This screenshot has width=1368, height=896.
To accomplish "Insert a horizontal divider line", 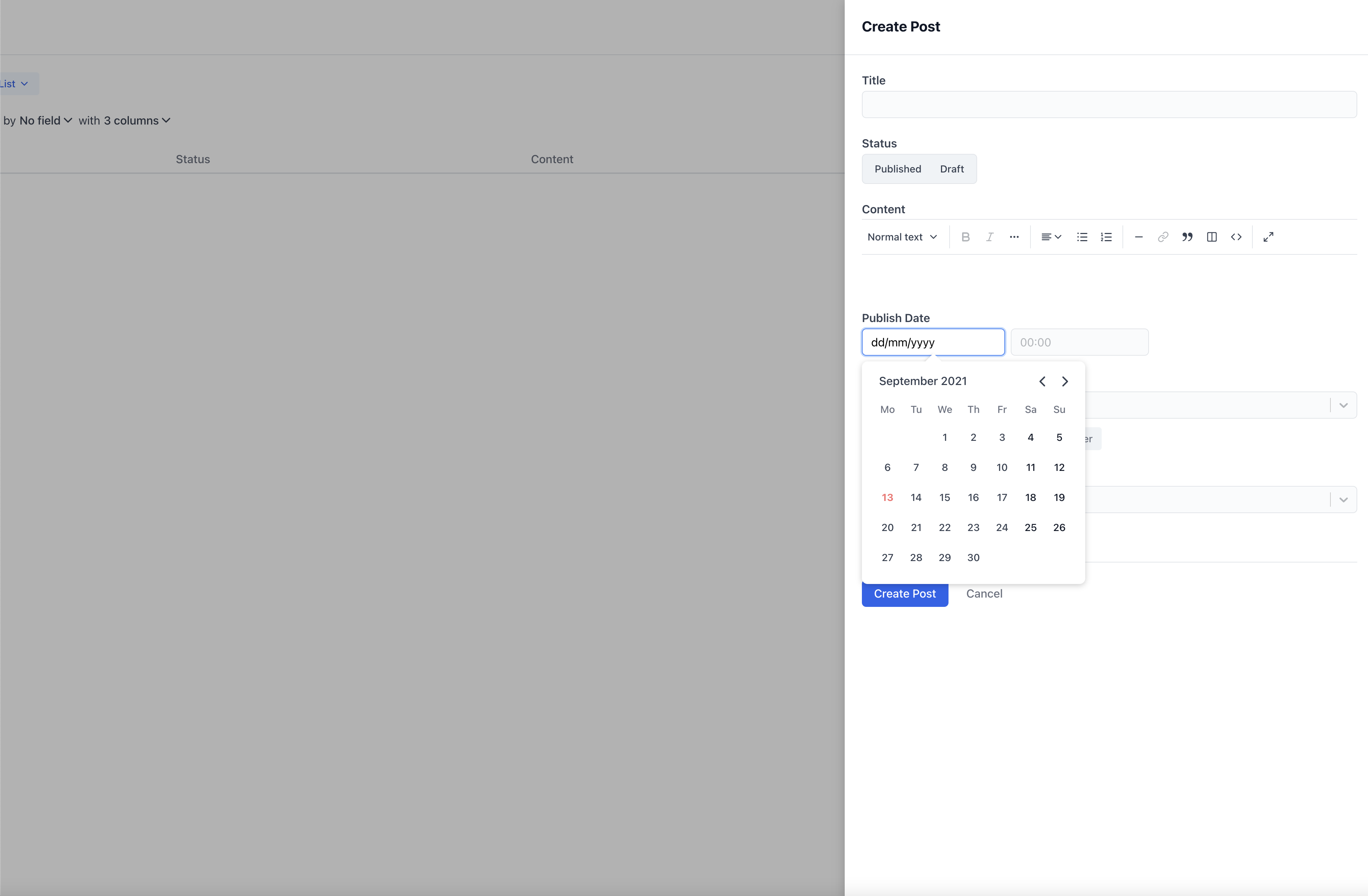I will tap(1139, 237).
